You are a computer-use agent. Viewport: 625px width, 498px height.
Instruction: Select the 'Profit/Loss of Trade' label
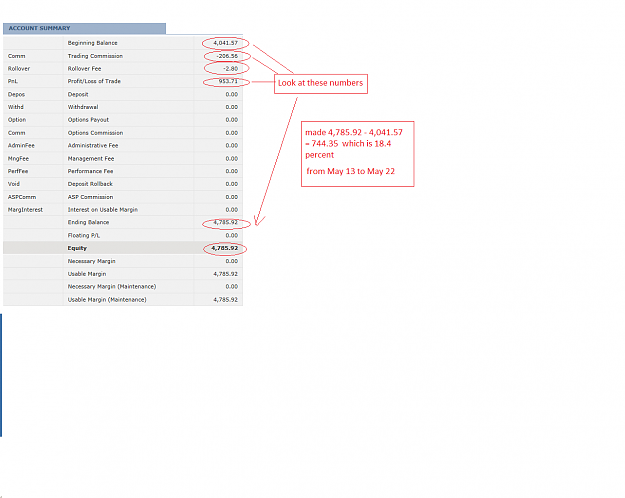[x=94, y=81]
